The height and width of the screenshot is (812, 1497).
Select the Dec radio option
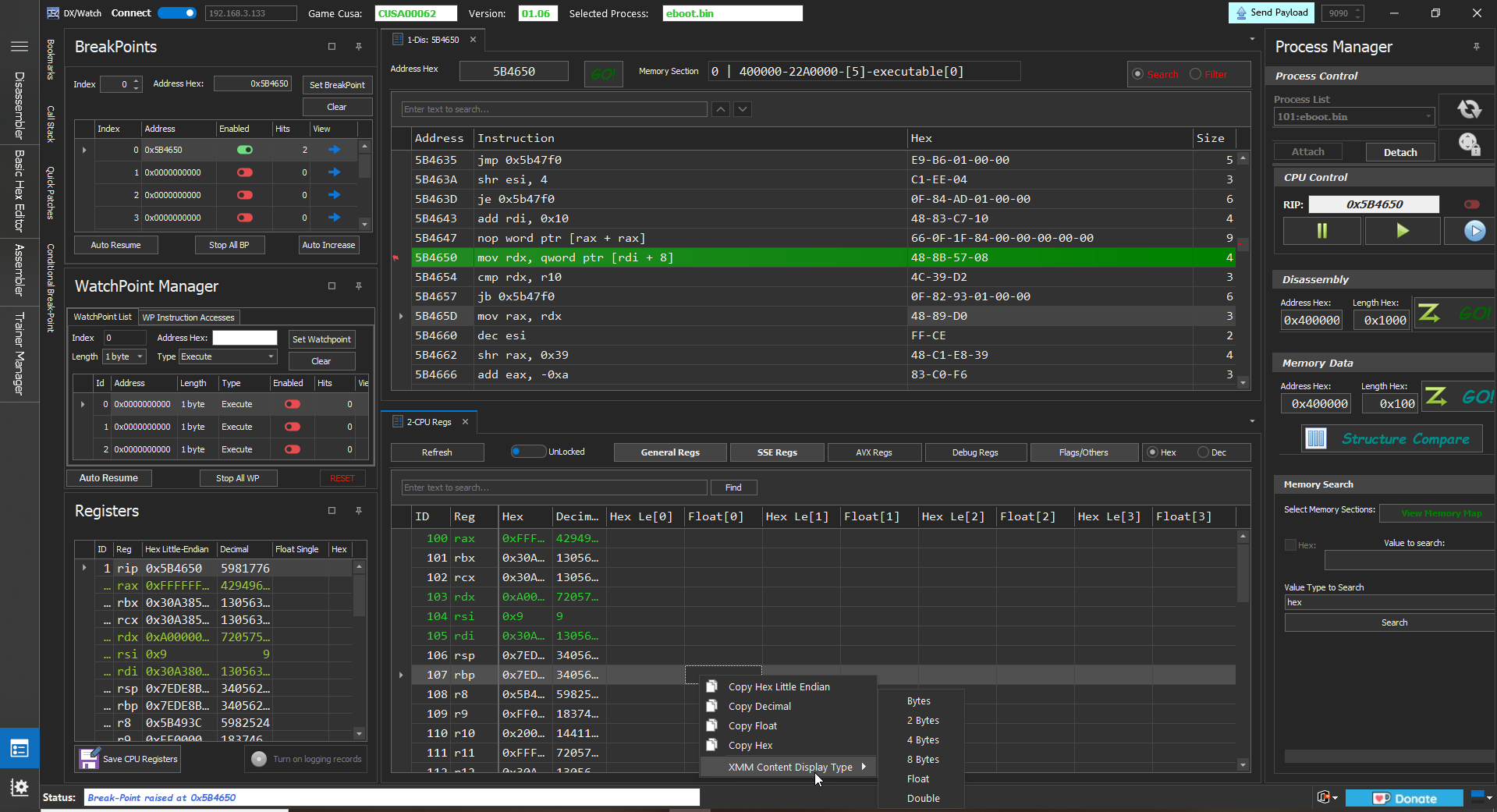pyautogui.click(x=1203, y=452)
